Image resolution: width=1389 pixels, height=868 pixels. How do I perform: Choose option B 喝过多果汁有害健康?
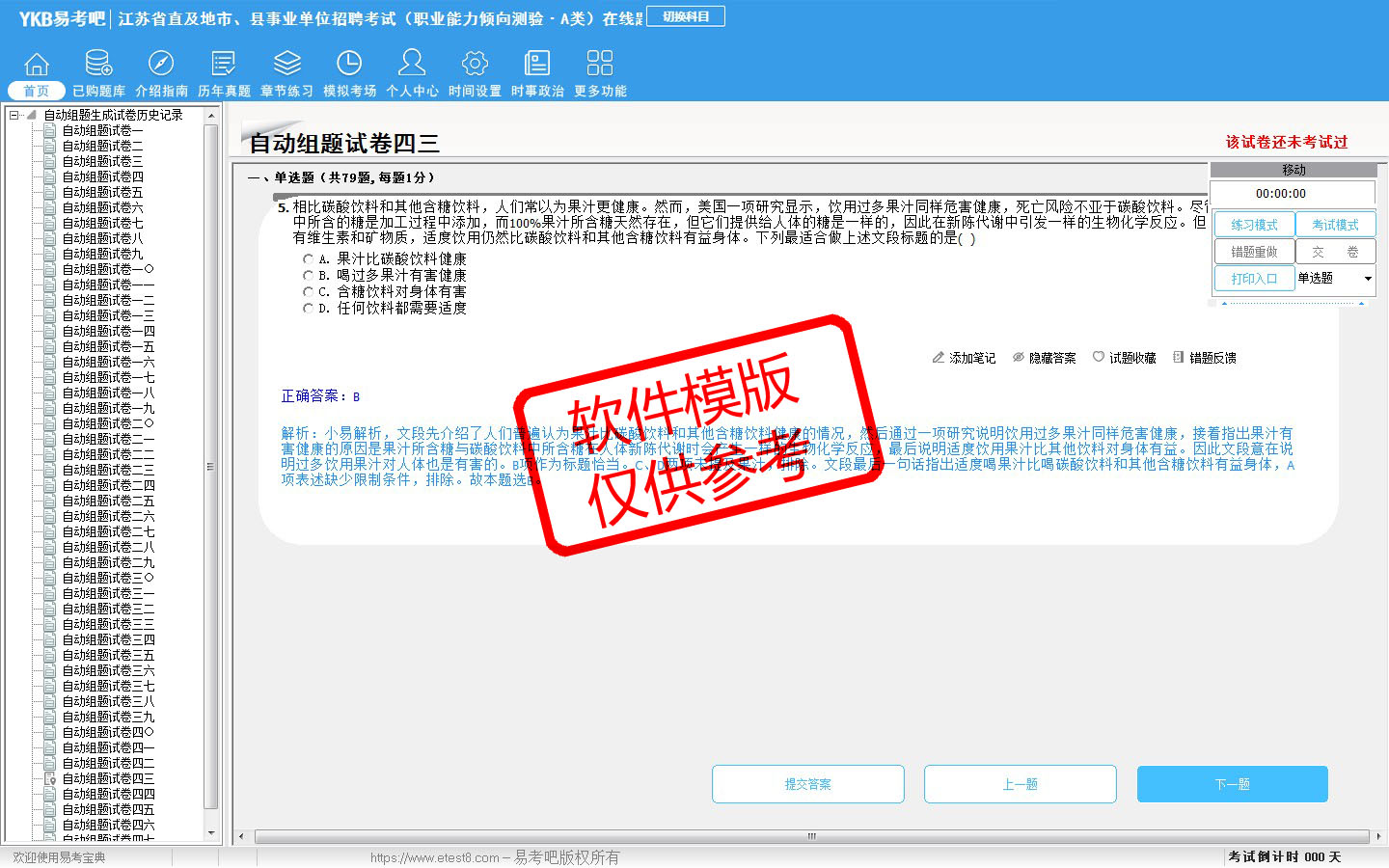[308, 276]
